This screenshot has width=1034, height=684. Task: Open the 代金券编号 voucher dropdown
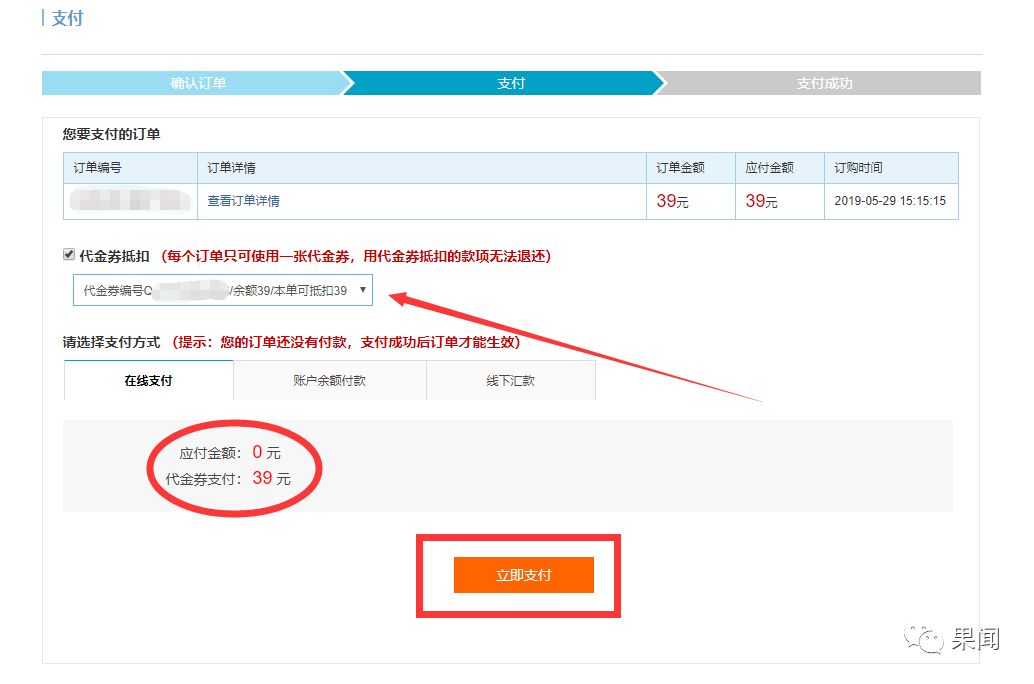pos(220,291)
